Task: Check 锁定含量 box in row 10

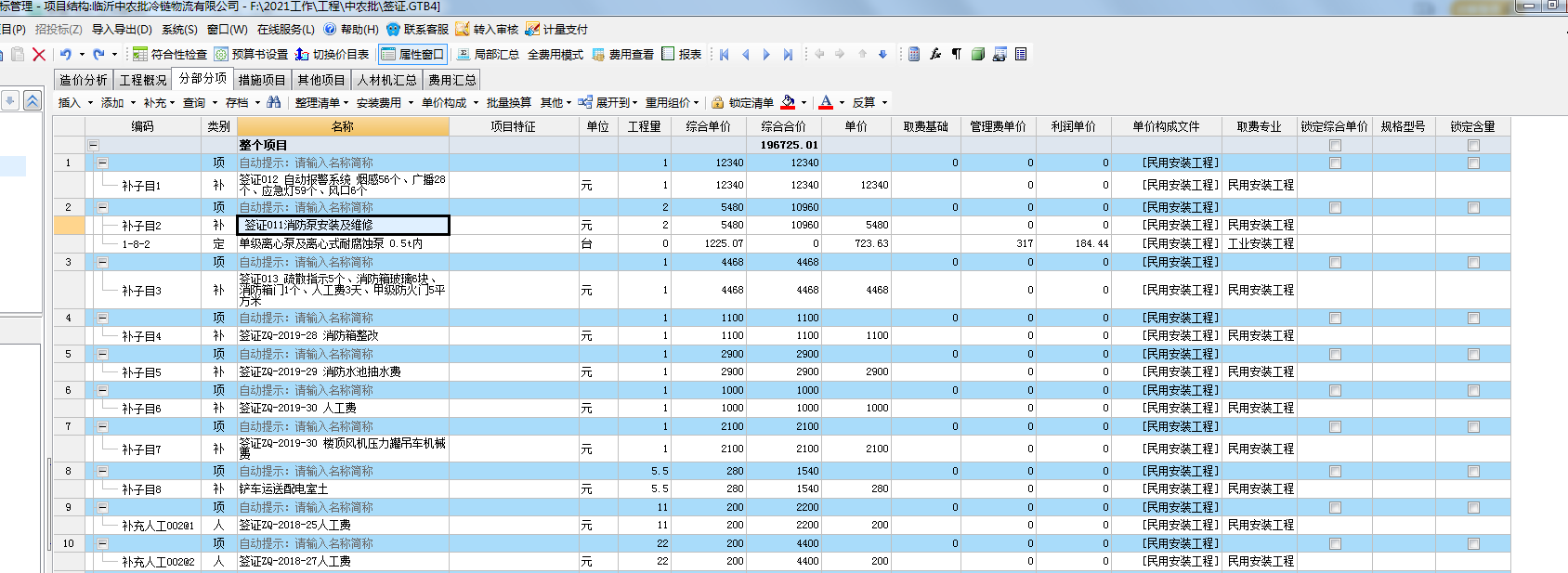Action: point(1473,543)
